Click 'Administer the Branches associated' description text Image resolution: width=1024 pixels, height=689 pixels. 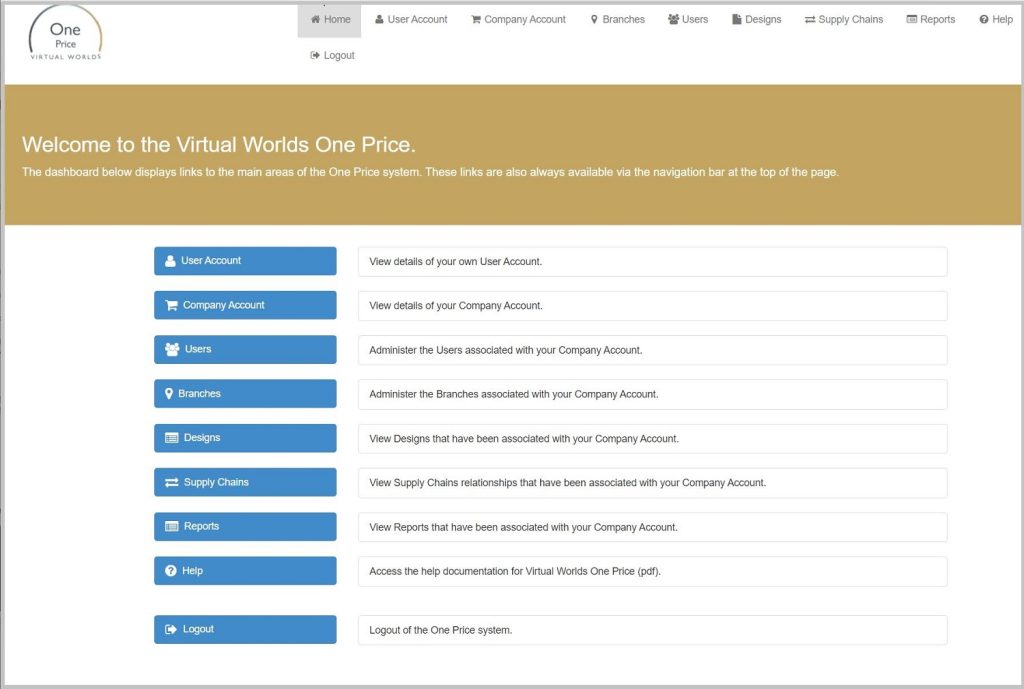tap(514, 394)
